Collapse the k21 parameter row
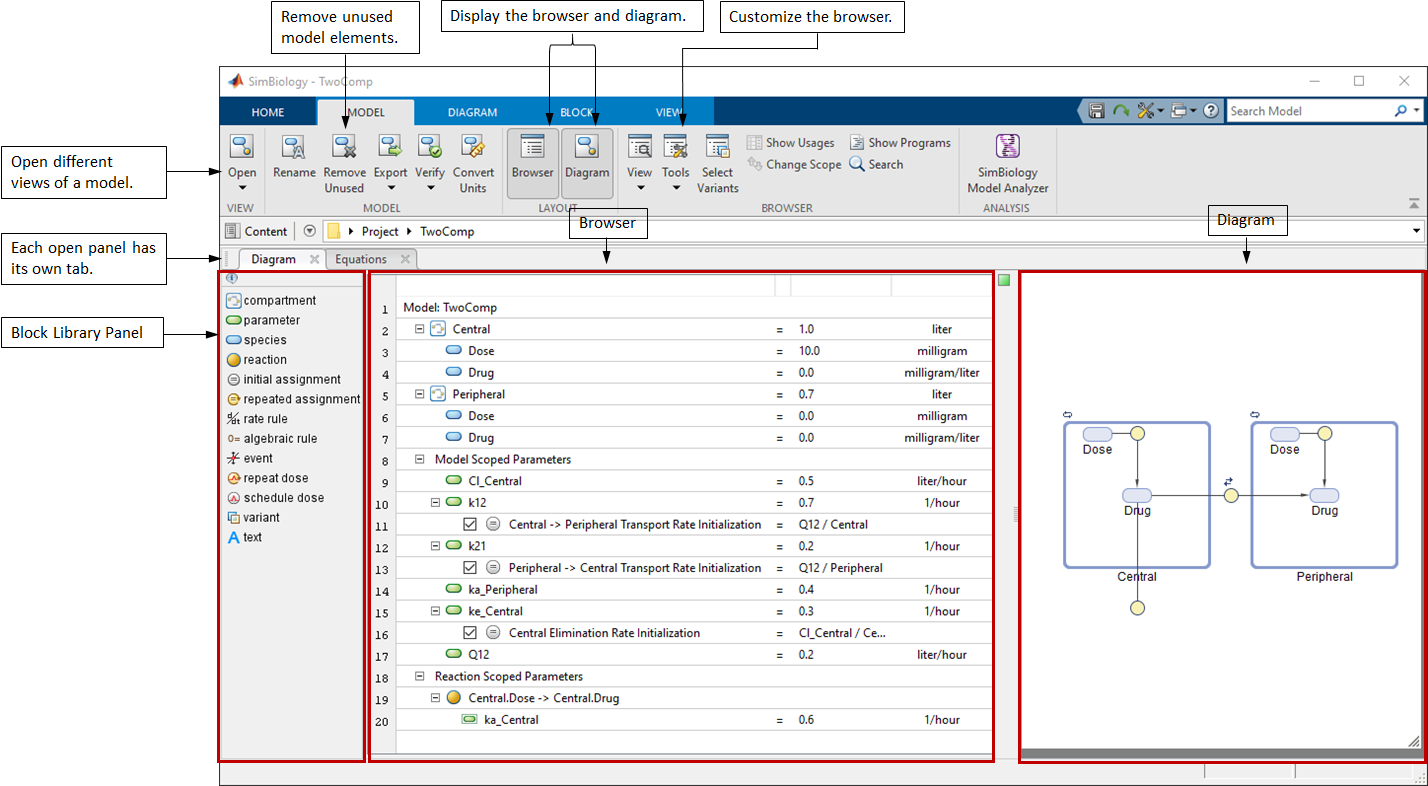The height and width of the screenshot is (786, 1428). pyautogui.click(x=436, y=546)
